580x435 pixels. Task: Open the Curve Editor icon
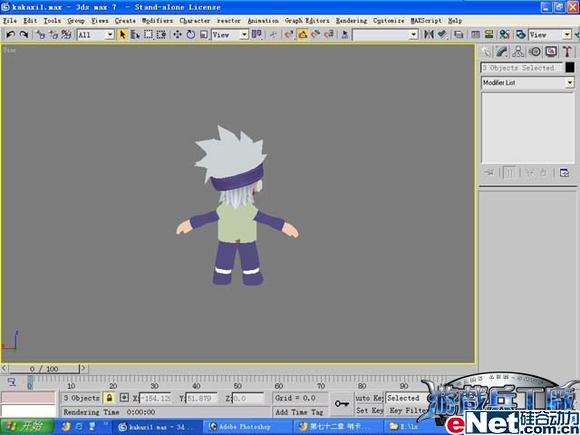(x=476, y=34)
